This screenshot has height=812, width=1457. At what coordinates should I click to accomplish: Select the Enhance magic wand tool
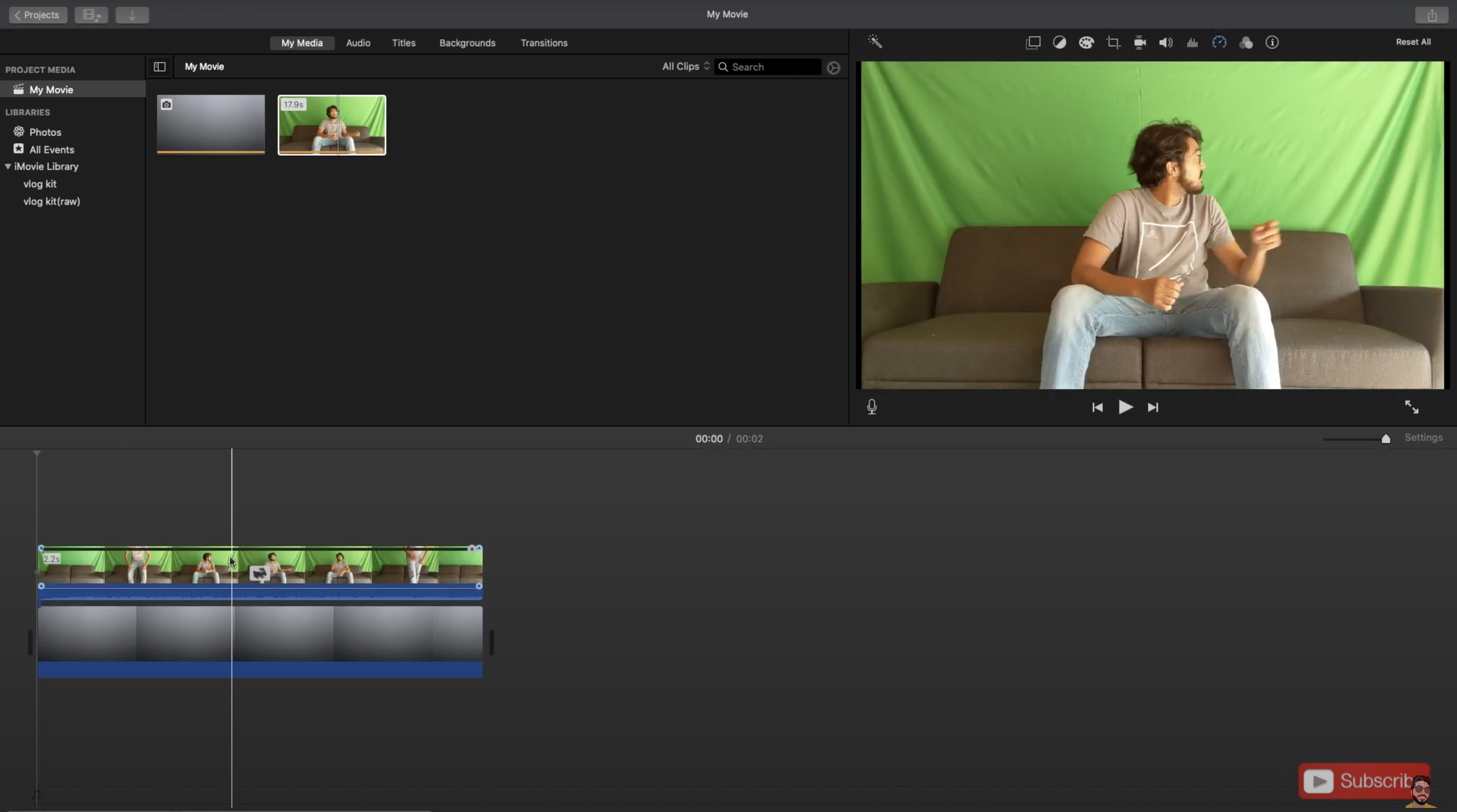click(x=874, y=41)
